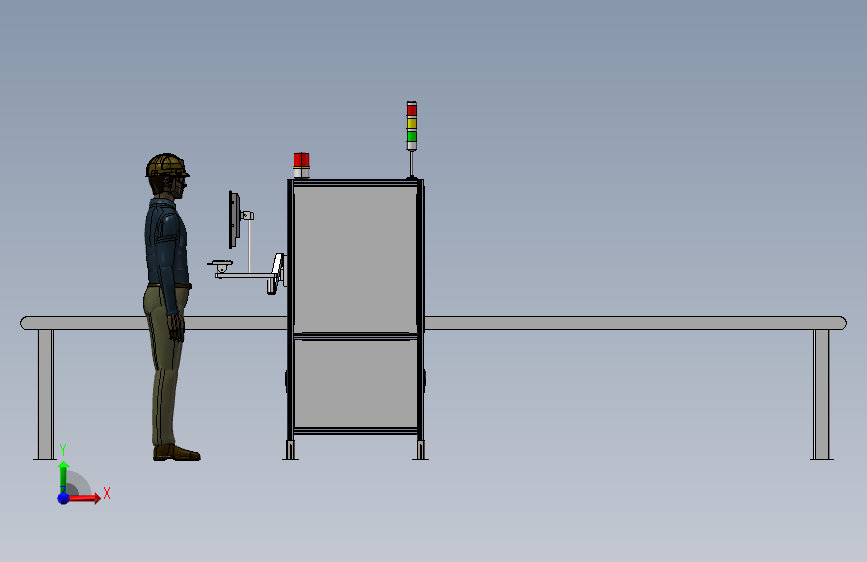Select the lower cabinet panel
This screenshot has width=867, height=562.
tap(355, 383)
